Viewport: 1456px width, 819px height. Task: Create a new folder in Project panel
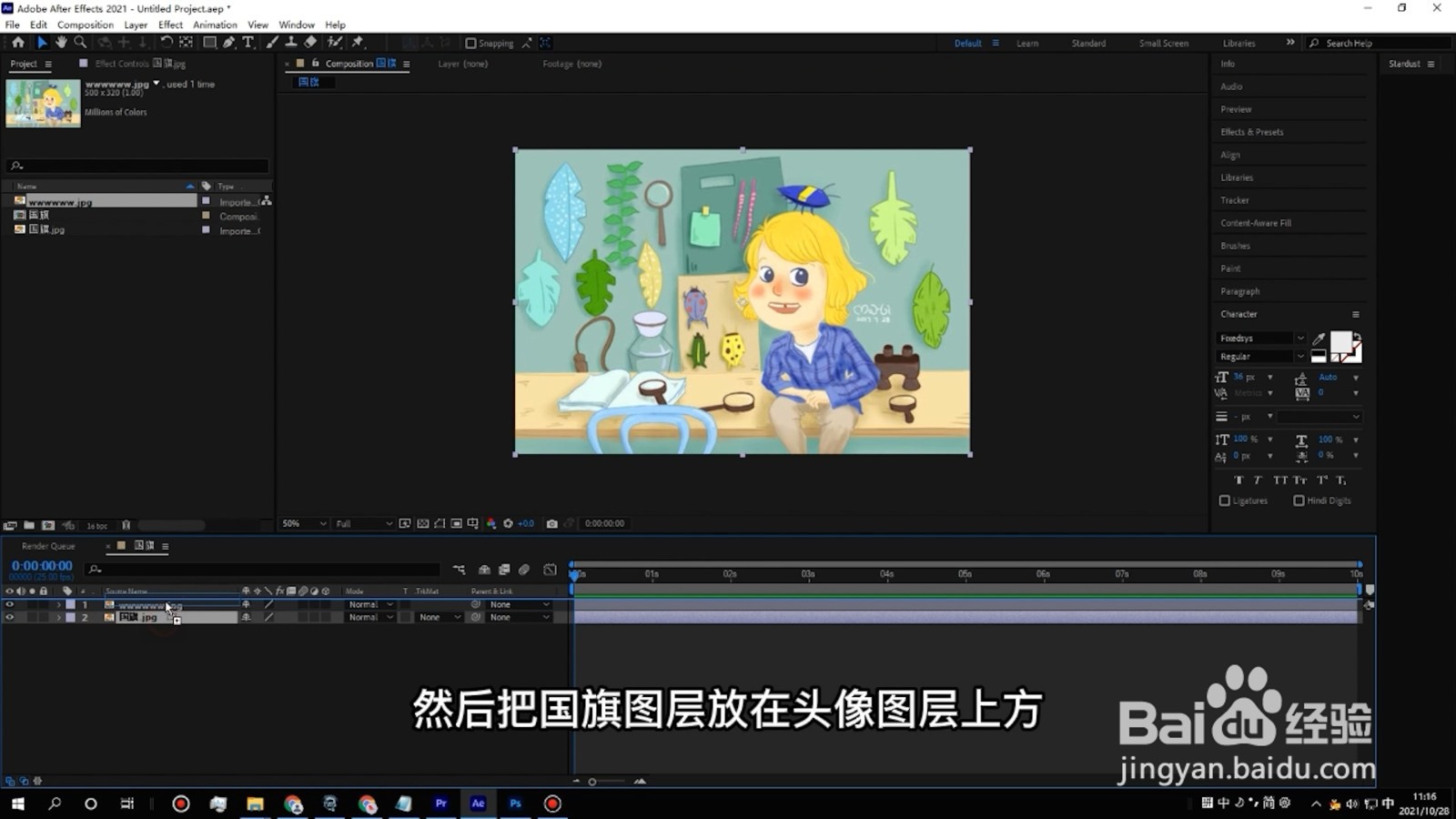click(29, 525)
